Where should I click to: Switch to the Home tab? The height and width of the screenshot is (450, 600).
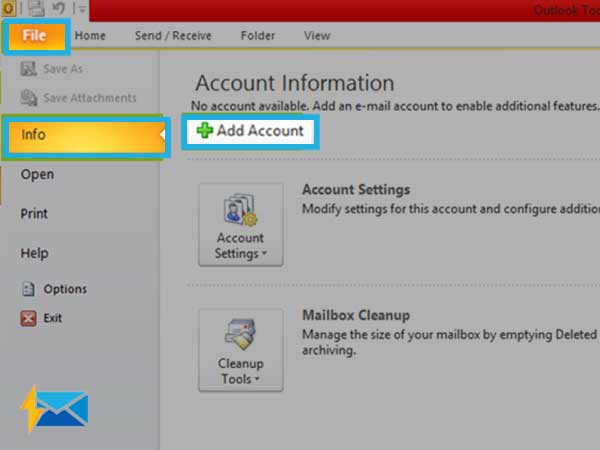pyautogui.click(x=90, y=36)
